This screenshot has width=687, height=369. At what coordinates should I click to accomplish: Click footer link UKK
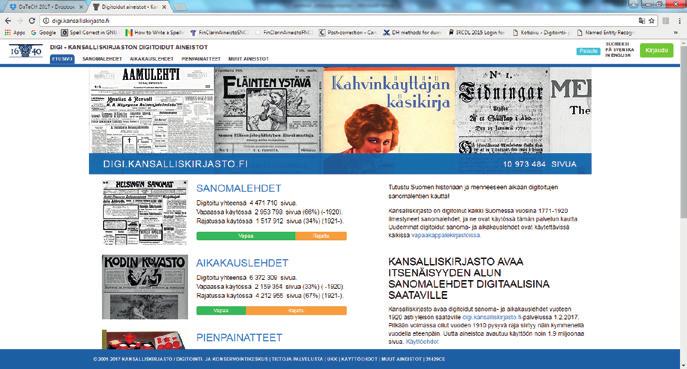click(332, 359)
